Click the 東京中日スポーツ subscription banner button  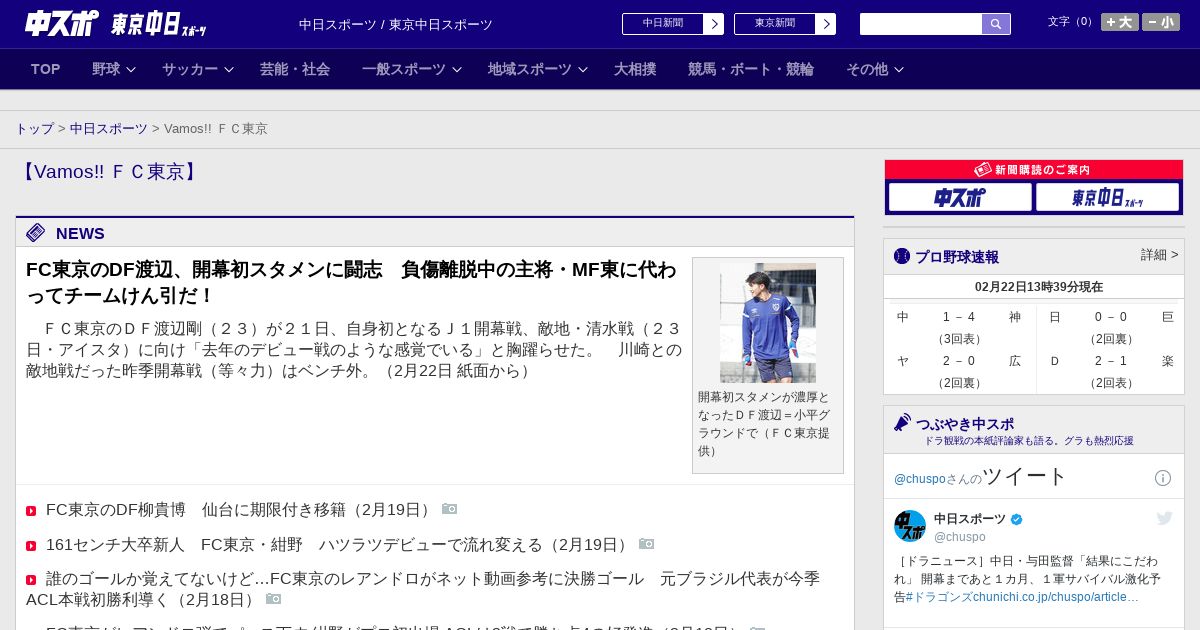point(1107,197)
